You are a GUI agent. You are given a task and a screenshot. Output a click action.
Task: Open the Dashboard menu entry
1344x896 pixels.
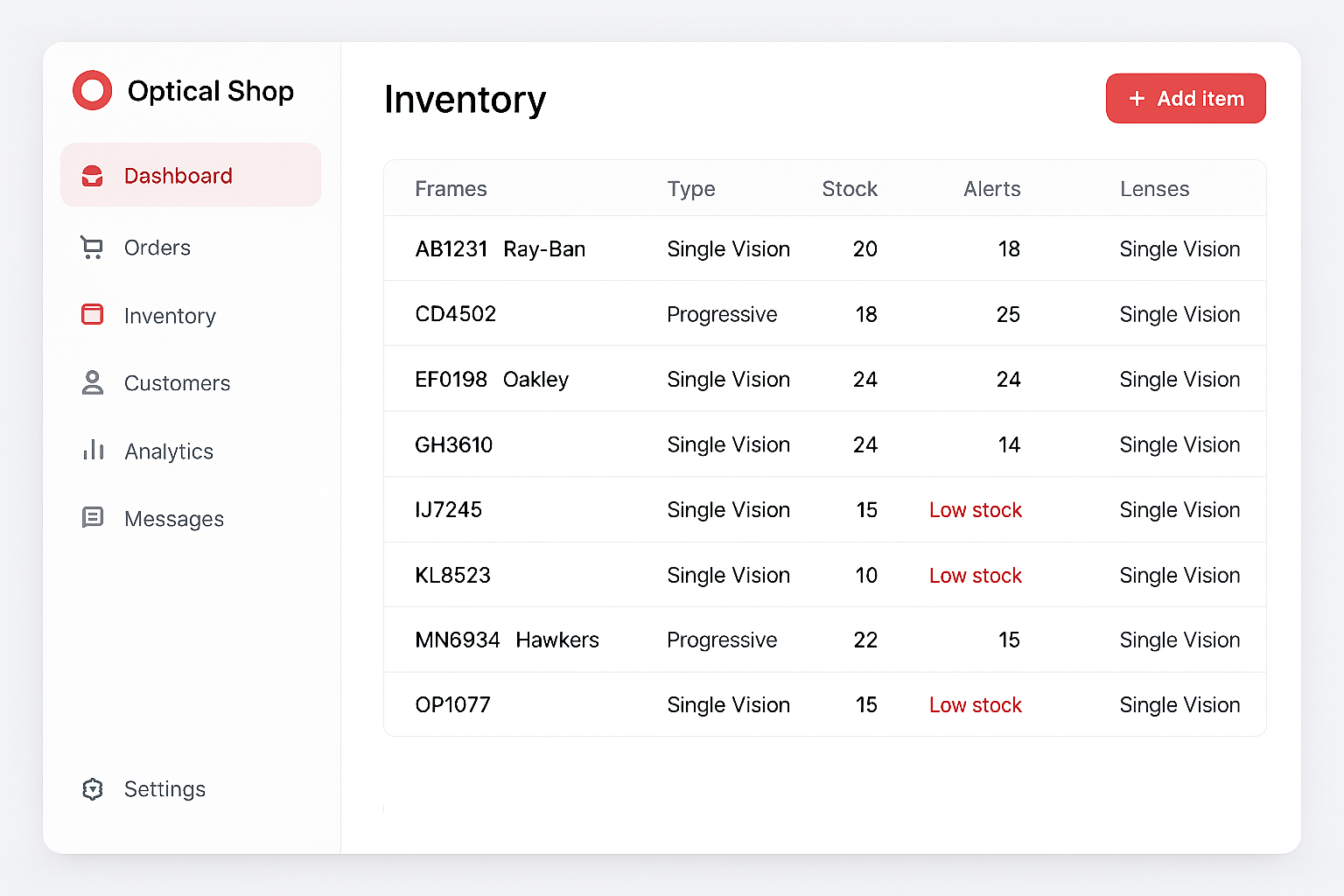(x=178, y=175)
